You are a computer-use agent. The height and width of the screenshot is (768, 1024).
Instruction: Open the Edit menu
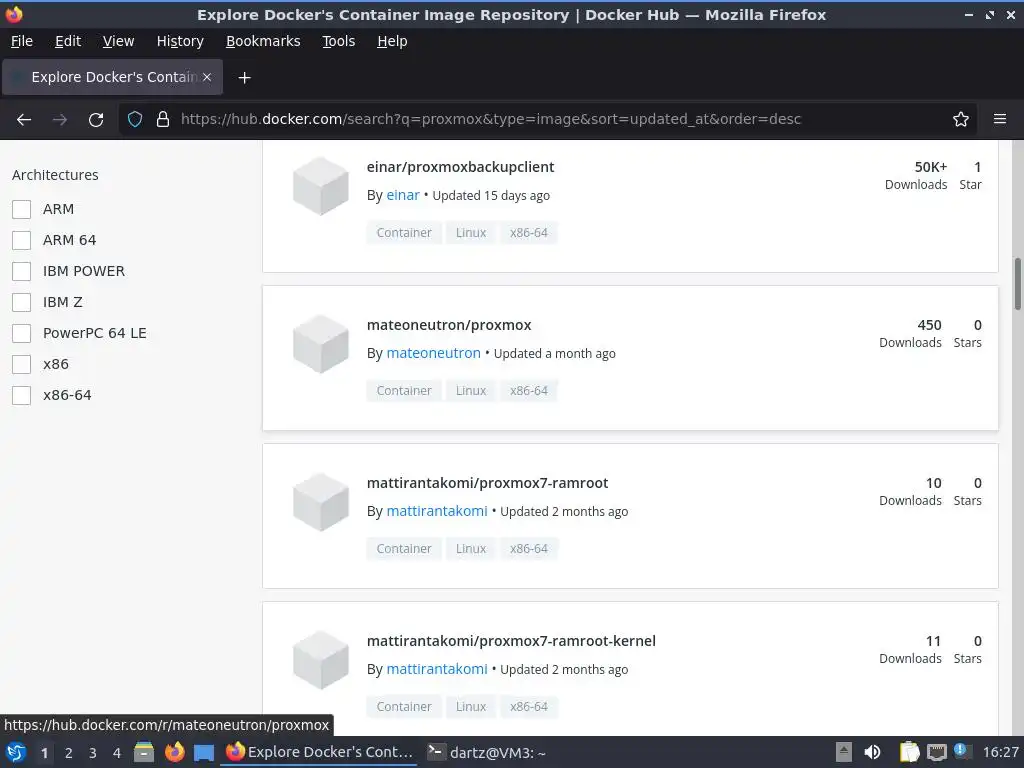(68, 41)
